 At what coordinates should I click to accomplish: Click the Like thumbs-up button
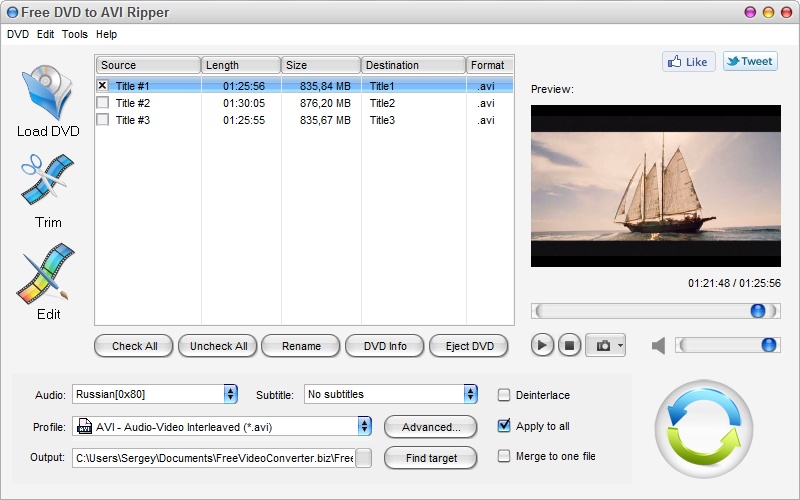[688, 62]
